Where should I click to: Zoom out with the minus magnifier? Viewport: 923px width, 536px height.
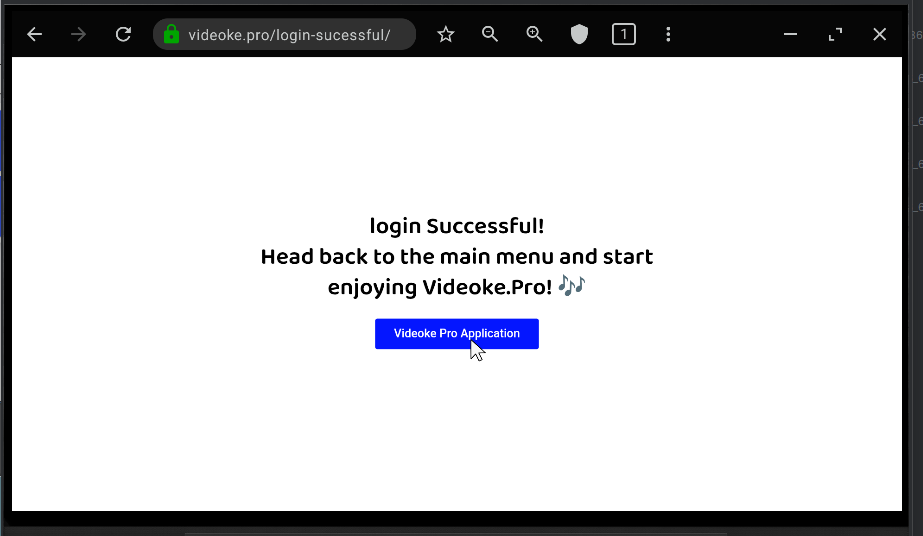[x=490, y=35]
